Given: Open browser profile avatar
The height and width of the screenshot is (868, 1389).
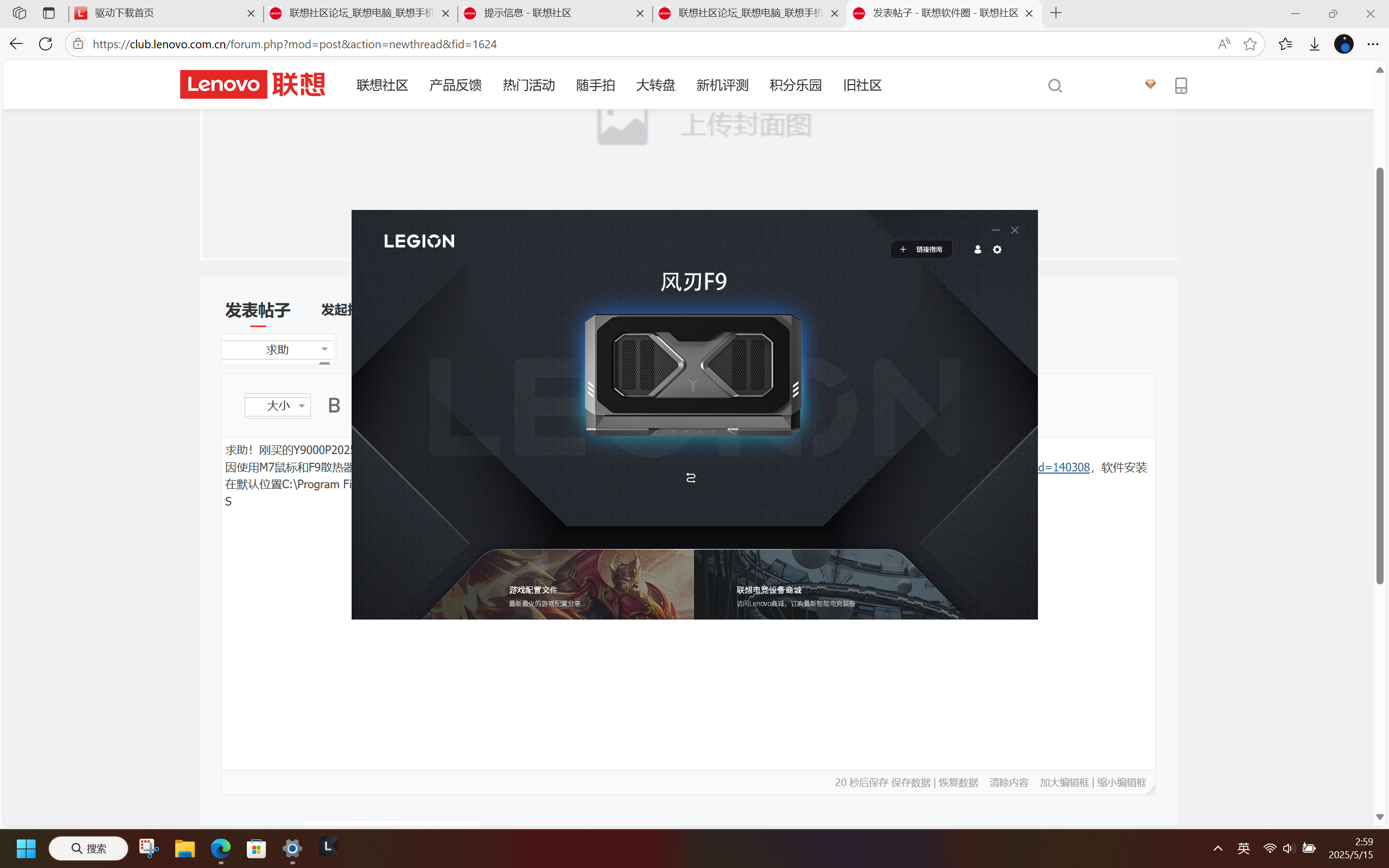Looking at the screenshot, I should pos(1343,43).
